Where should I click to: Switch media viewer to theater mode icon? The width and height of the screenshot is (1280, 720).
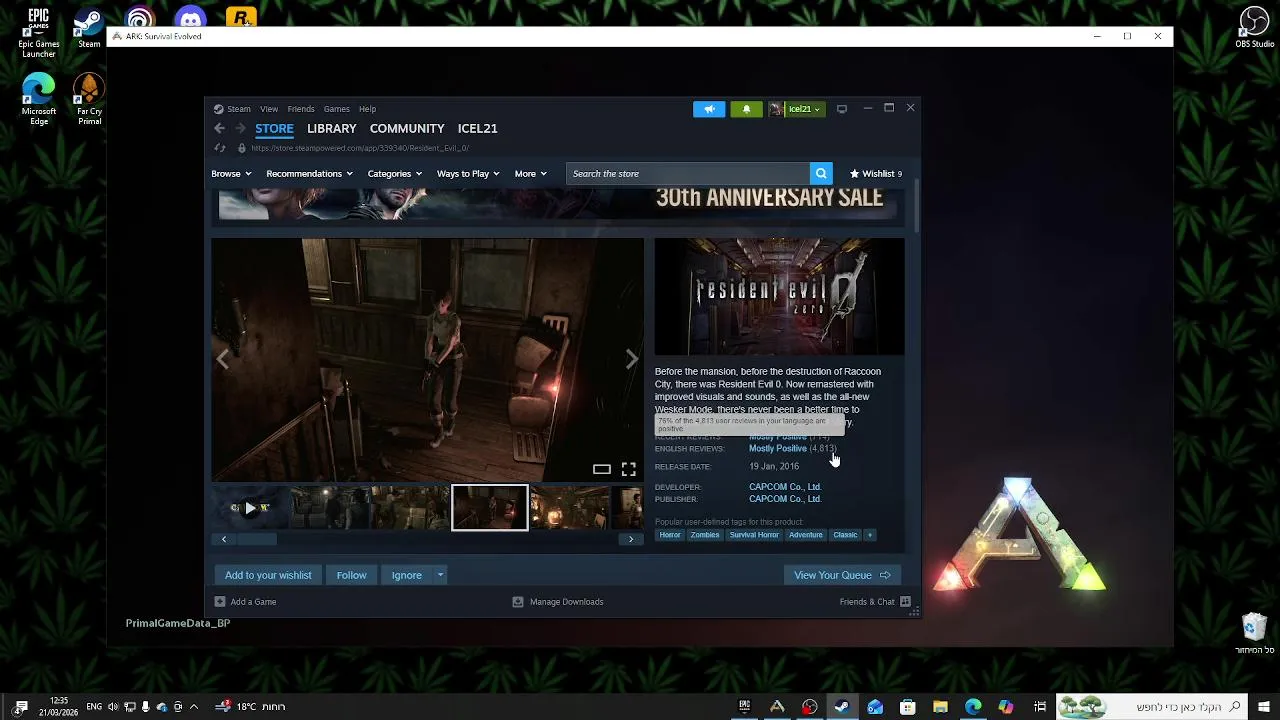(601, 469)
